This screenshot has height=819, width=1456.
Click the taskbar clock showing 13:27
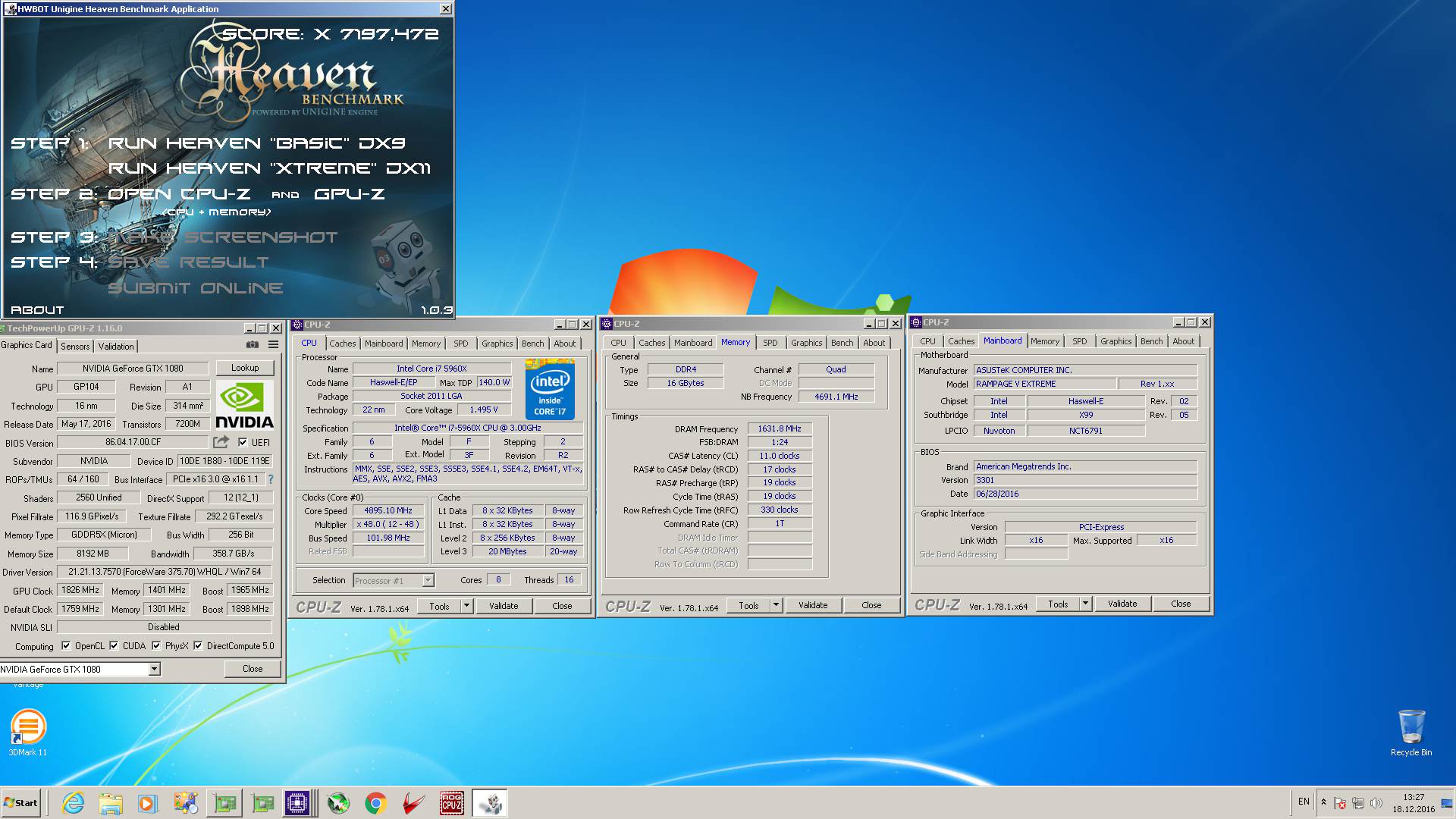tap(1414, 803)
